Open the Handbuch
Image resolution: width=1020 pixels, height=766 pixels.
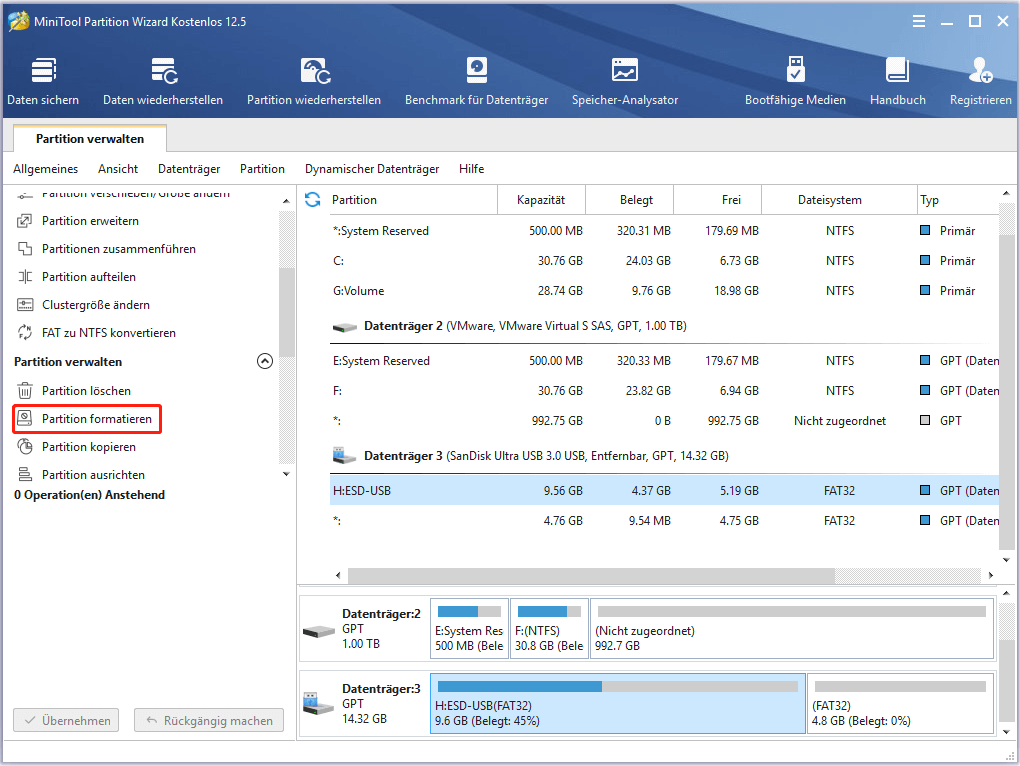pos(898,81)
